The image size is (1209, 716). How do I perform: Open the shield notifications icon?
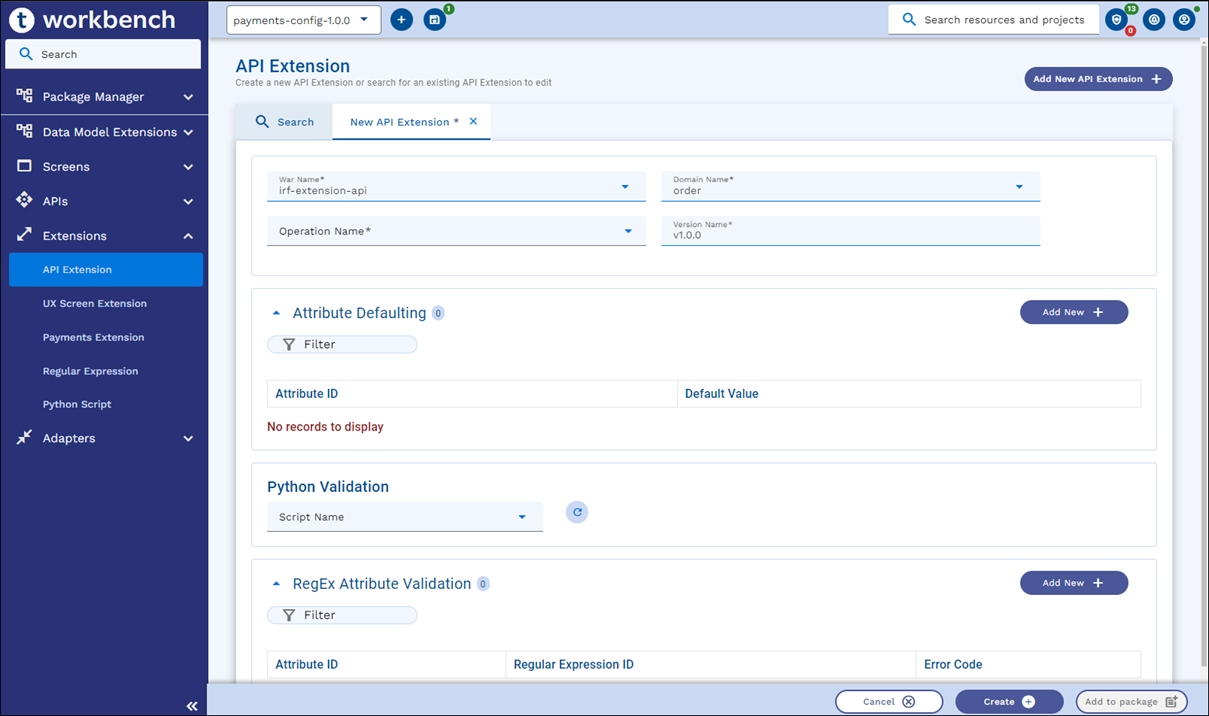(x=1117, y=20)
